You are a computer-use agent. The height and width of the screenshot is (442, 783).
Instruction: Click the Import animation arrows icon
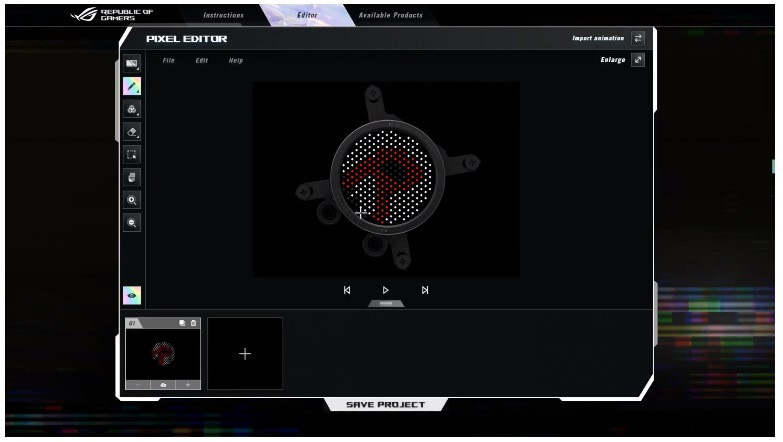[638, 38]
